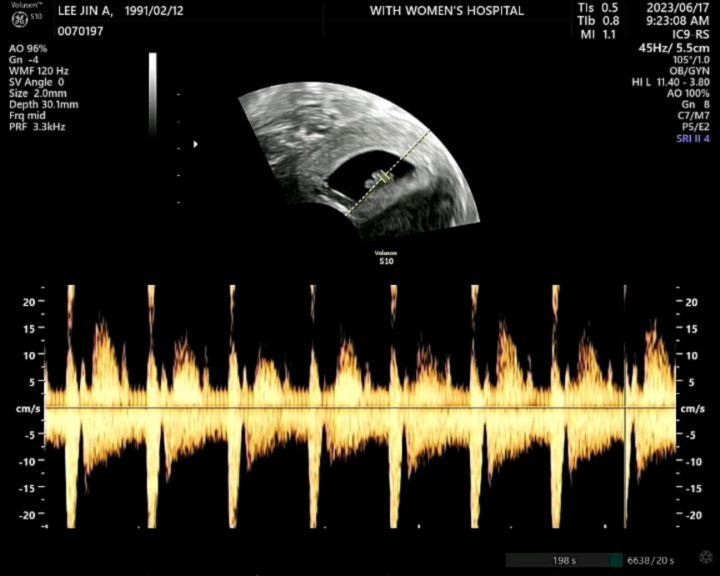Click the Voluson S10 watermark below the scan
The height and width of the screenshot is (576, 720).
click(386, 257)
